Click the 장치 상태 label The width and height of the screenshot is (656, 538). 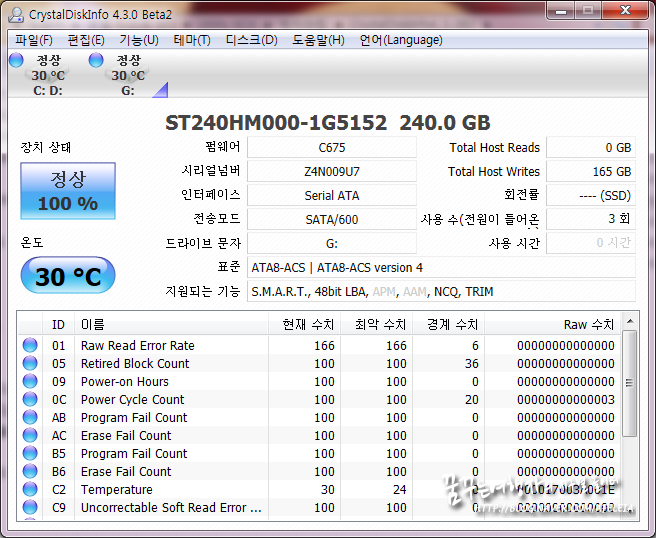[x=46, y=147]
